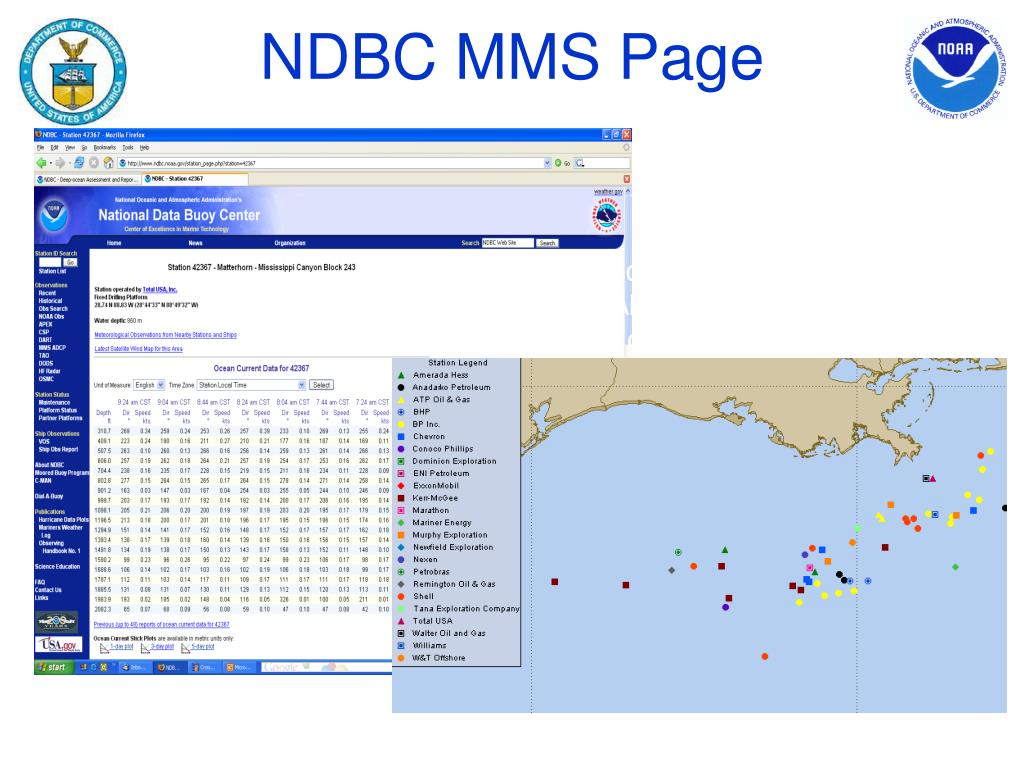Open the Firefox Tools menu

(x=128, y=148)
